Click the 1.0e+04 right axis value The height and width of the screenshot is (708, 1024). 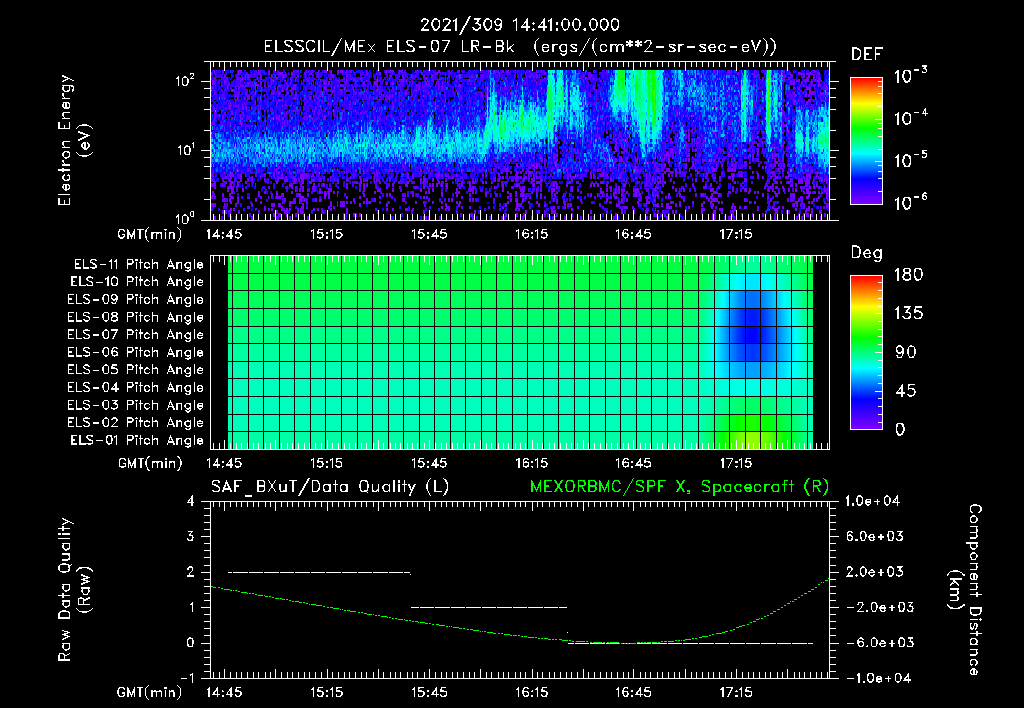point(872,501)
